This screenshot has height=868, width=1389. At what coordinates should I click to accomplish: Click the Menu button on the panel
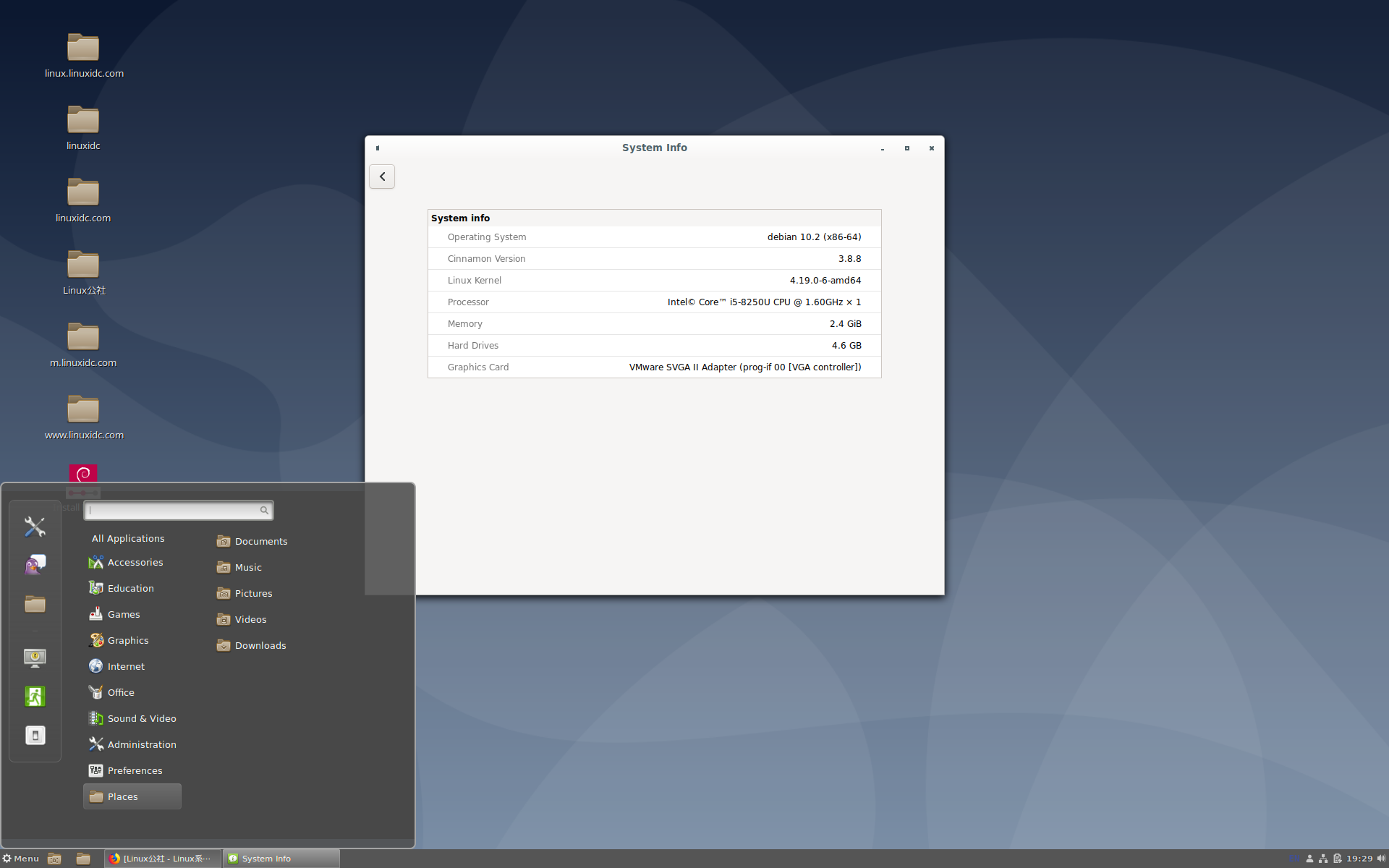click(21, 859)
